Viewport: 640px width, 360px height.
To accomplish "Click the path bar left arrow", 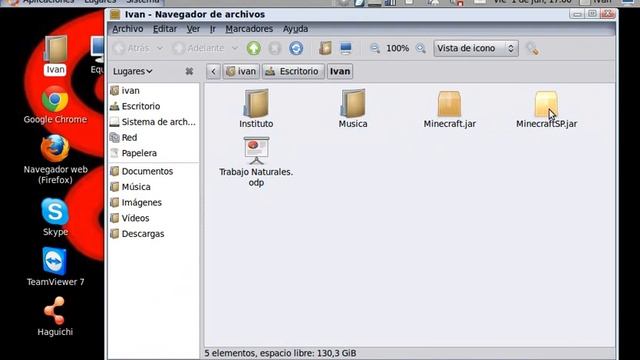I will coord(213,71).
